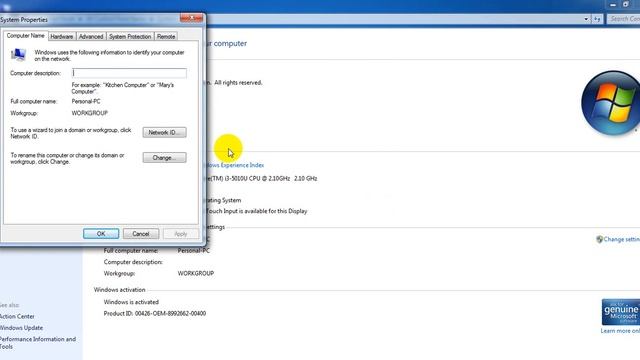Confirm with the OK button
The image size is (640, 360).
(101, 234)
